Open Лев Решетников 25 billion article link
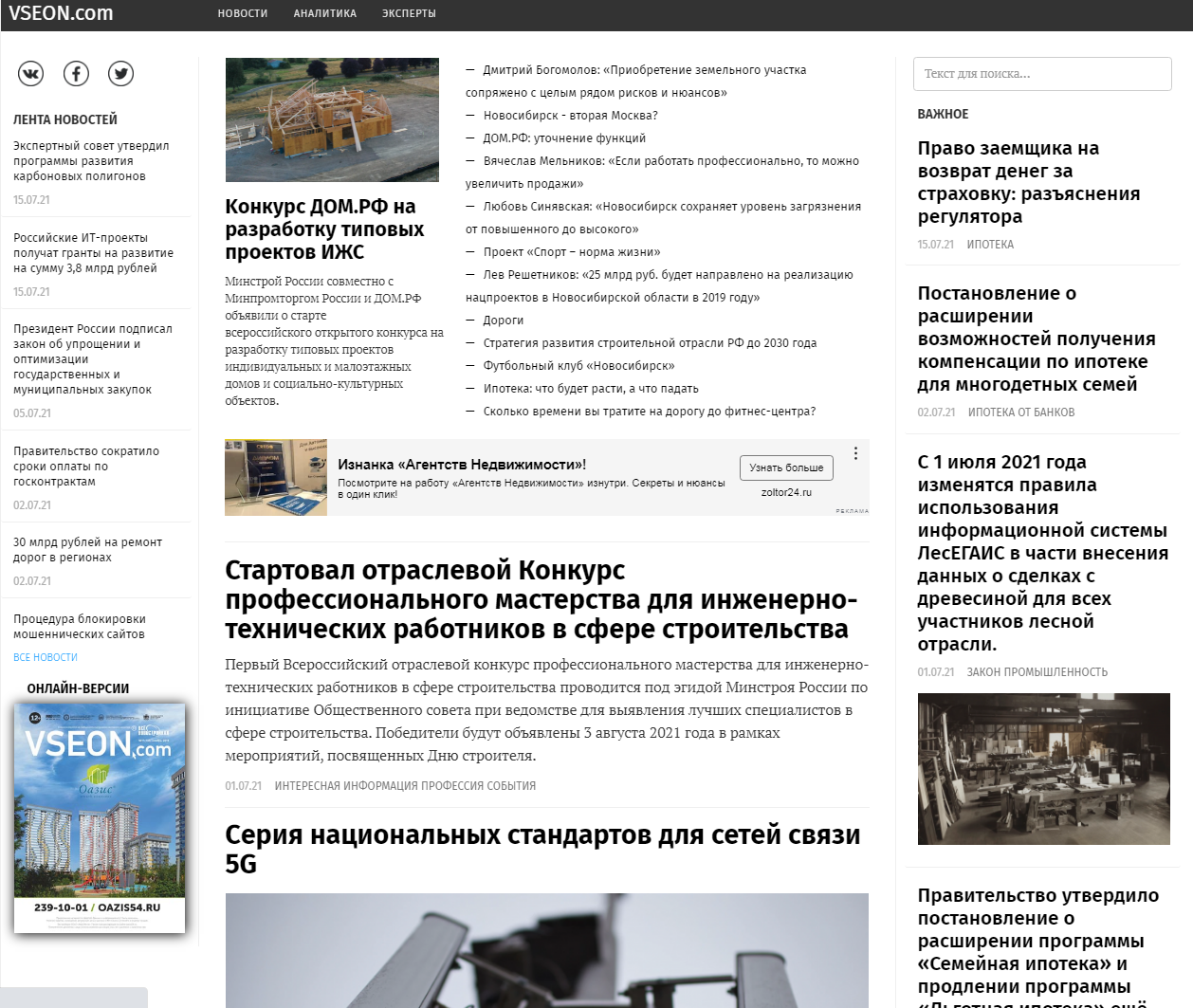 [659, 286]
